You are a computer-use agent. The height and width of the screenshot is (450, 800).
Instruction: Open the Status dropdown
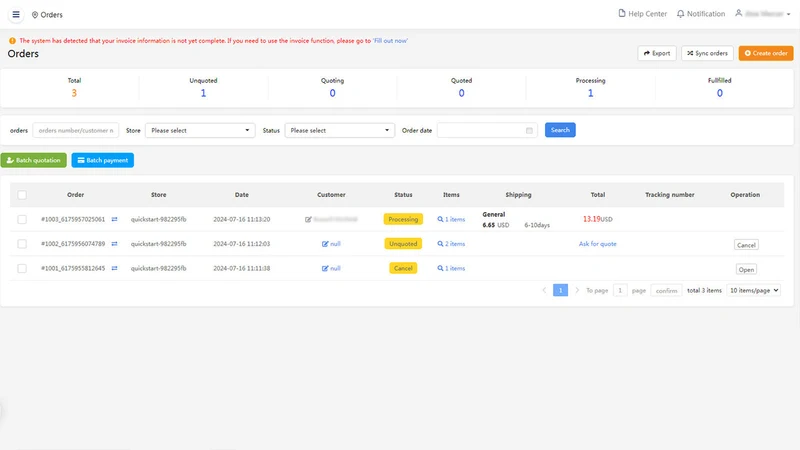point(339,131)
